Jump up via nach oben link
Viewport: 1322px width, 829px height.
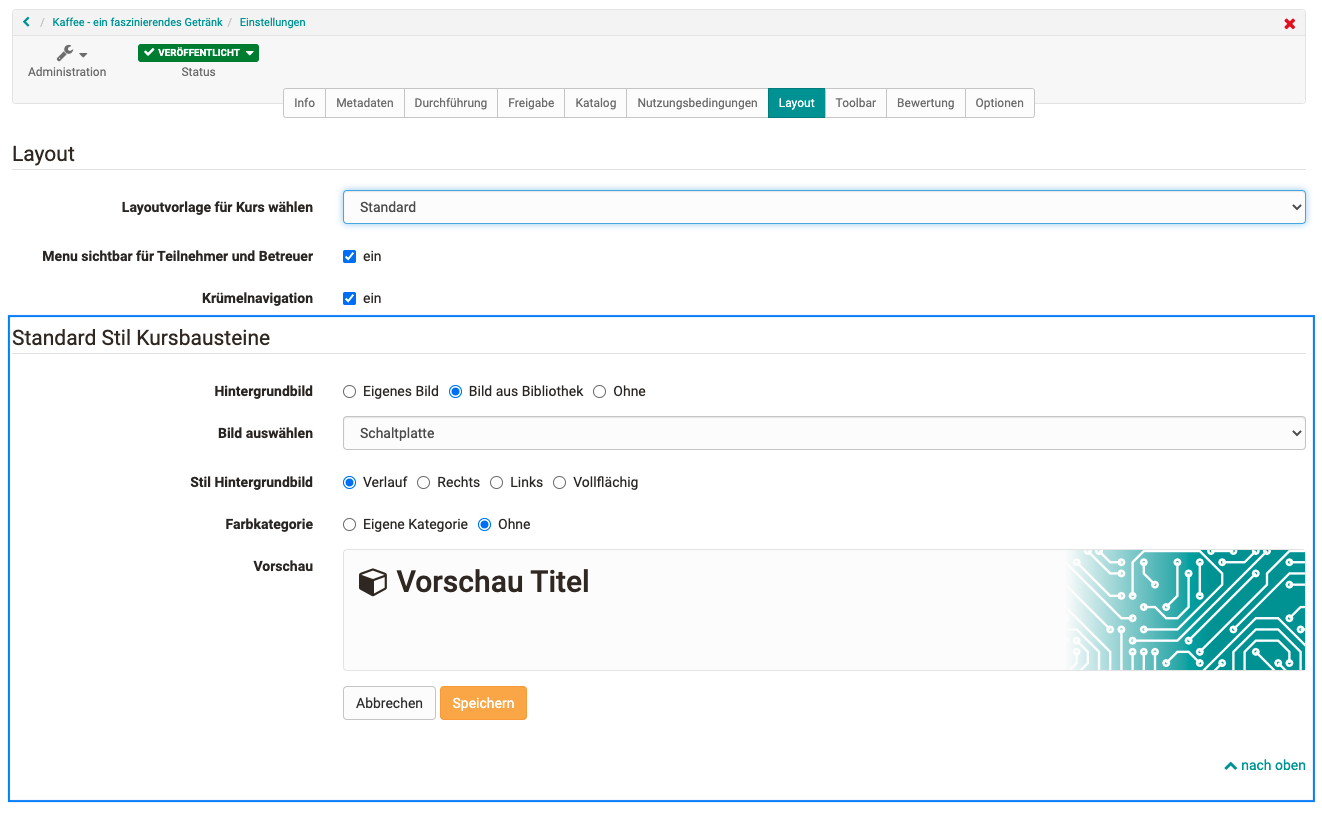[x=1265, y=765]
